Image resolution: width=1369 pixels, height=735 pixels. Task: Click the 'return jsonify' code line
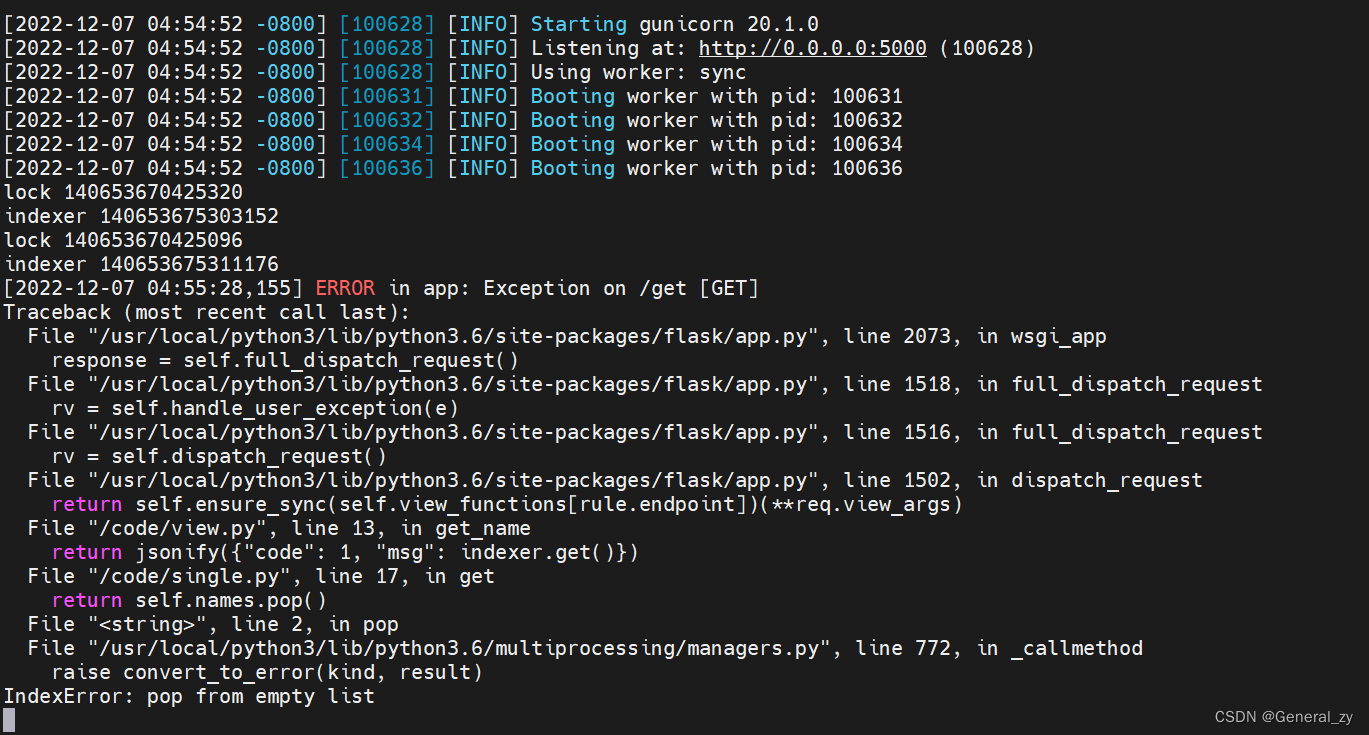tap(345, 552)
